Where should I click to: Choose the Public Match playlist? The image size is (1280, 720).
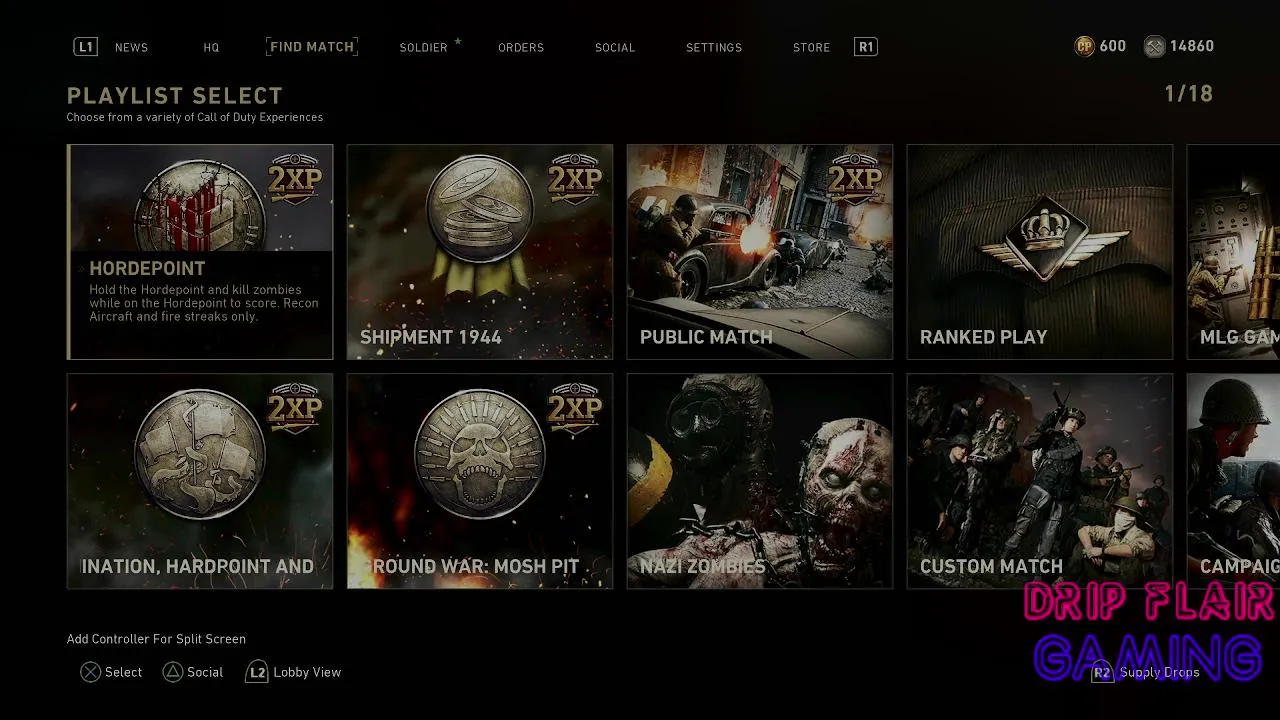coord(760,252)
